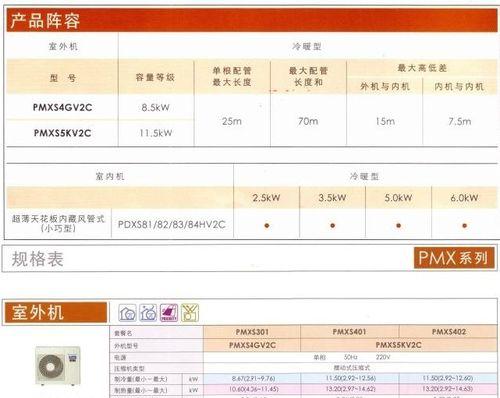Click the 10.60(4.36~11.45) heating value
The width and height of the screenshot is (500, 398).
click(253, 389)
